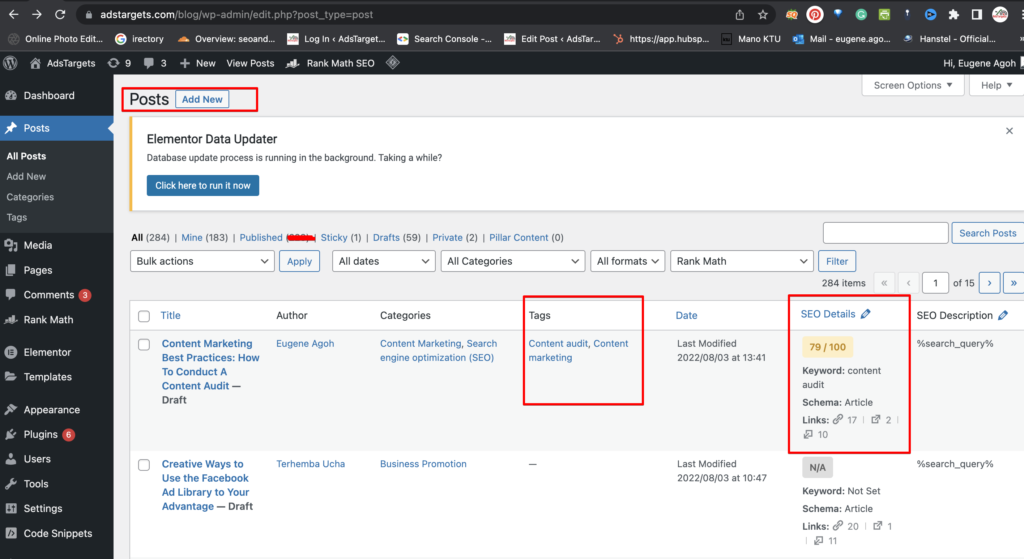Open the All dates dropdown
Image resolution: width=1024 pixels, height=559 pixels.
(383, 261)
